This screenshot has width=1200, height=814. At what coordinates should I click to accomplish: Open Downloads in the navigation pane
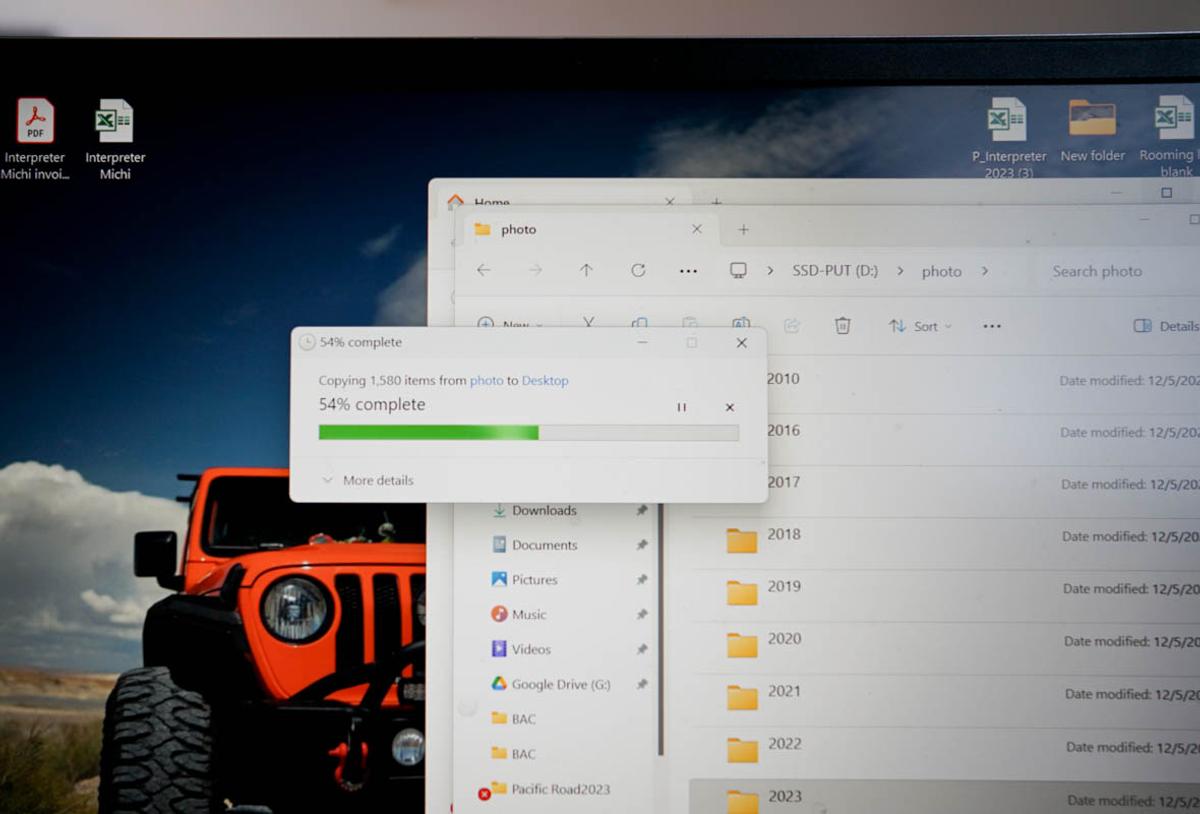click(544, 510)
